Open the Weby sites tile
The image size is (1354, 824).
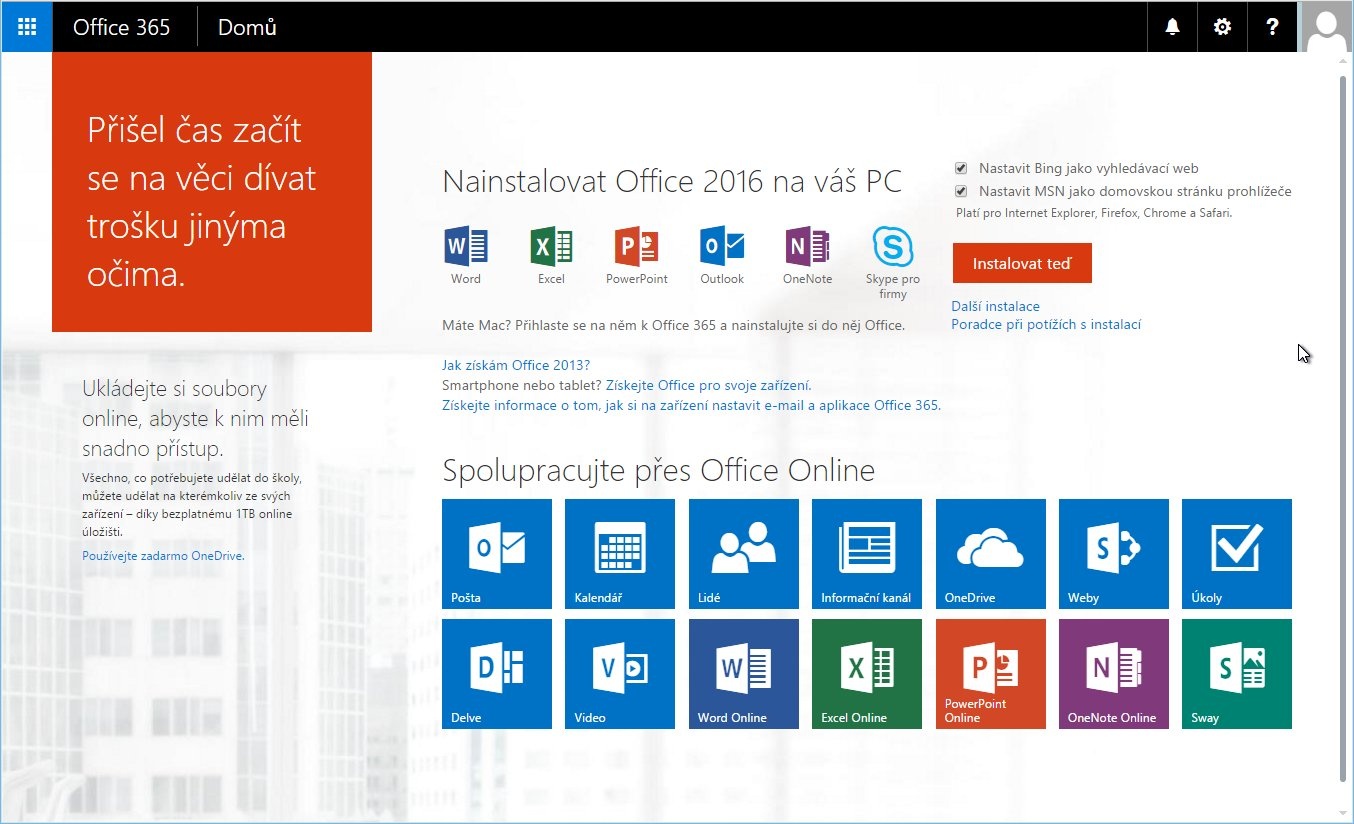(x=1114, y=554)
